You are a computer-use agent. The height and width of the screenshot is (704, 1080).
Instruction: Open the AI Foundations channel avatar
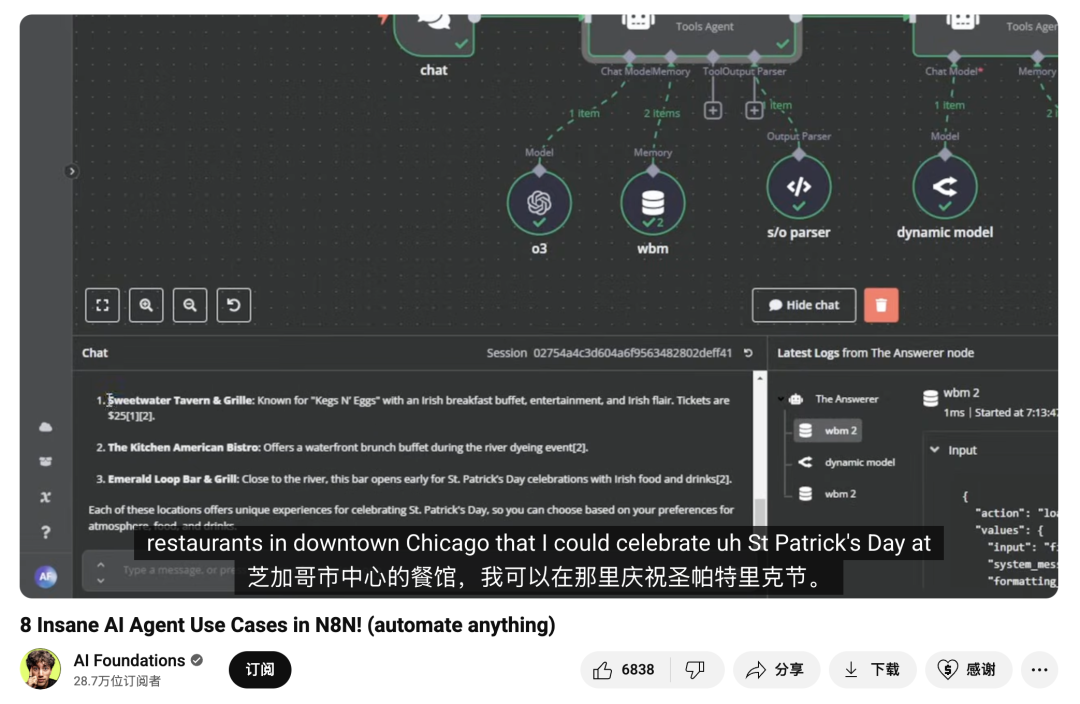41,669
